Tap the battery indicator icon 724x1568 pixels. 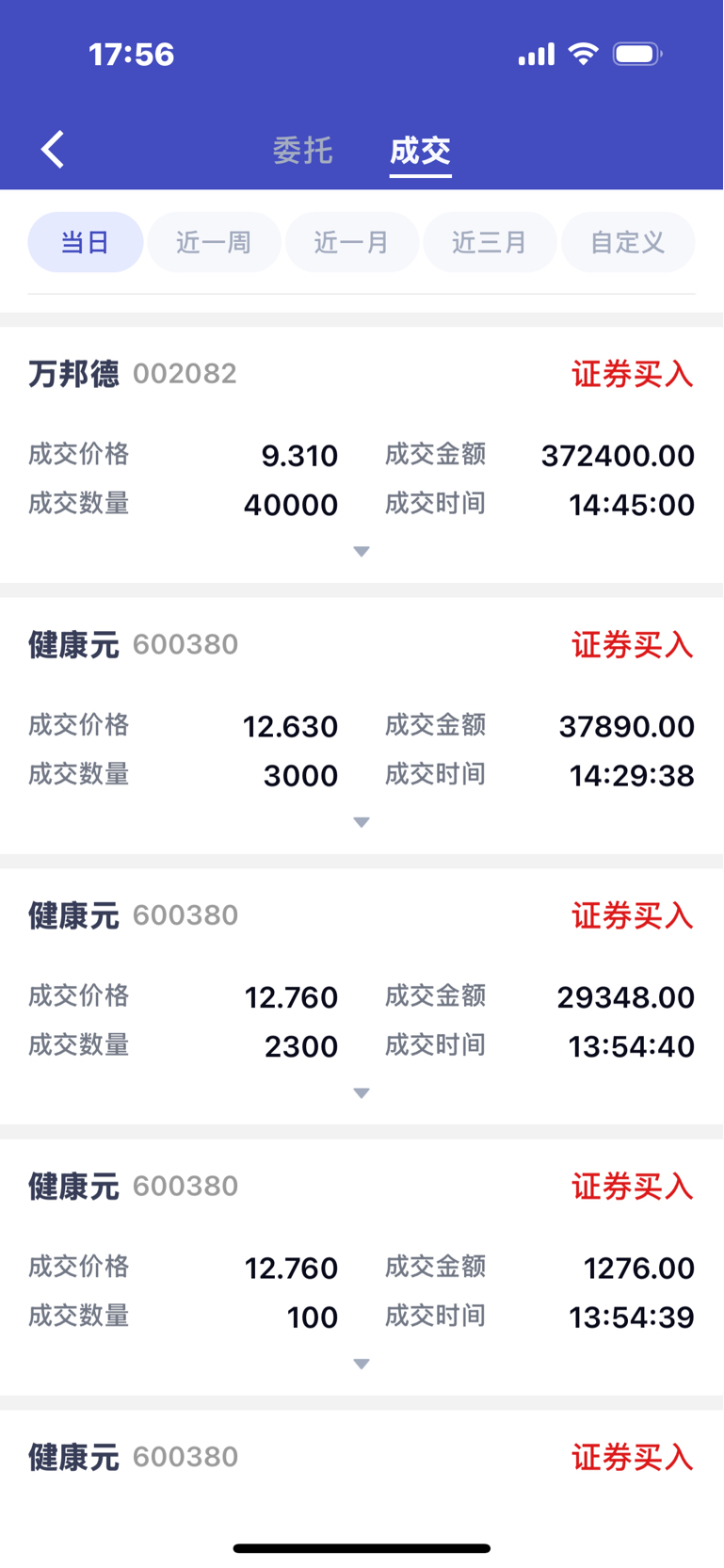pos(637,54)
